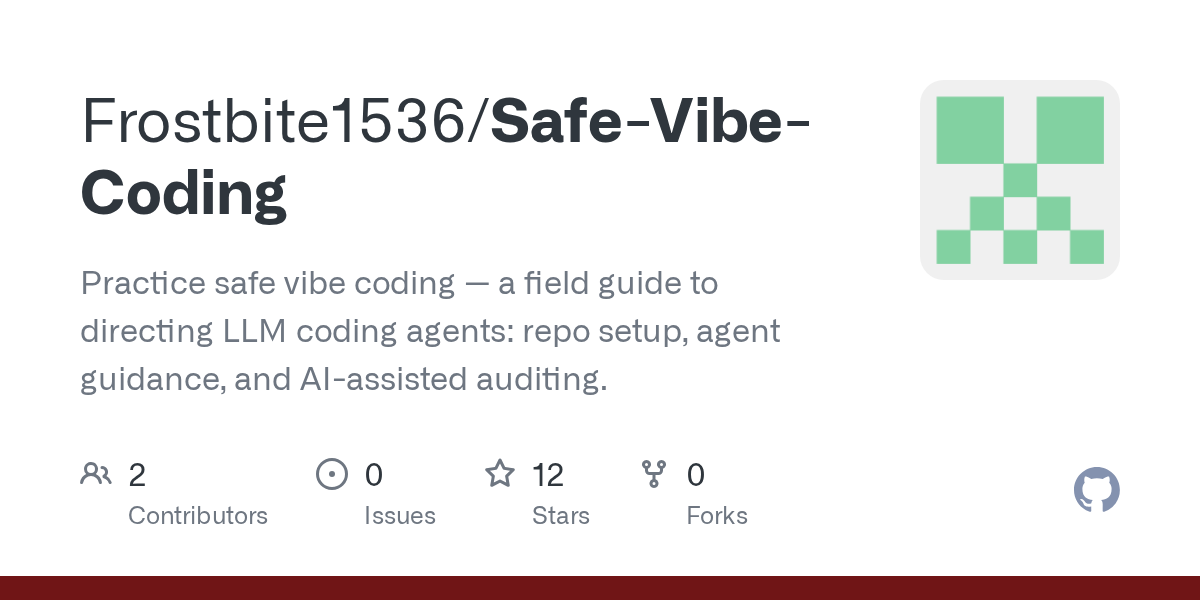Image resolution: width=1200 pixels, height=600 pixels.
Task: Click the Contributors people icon
Action: click(x=96, y=474)
